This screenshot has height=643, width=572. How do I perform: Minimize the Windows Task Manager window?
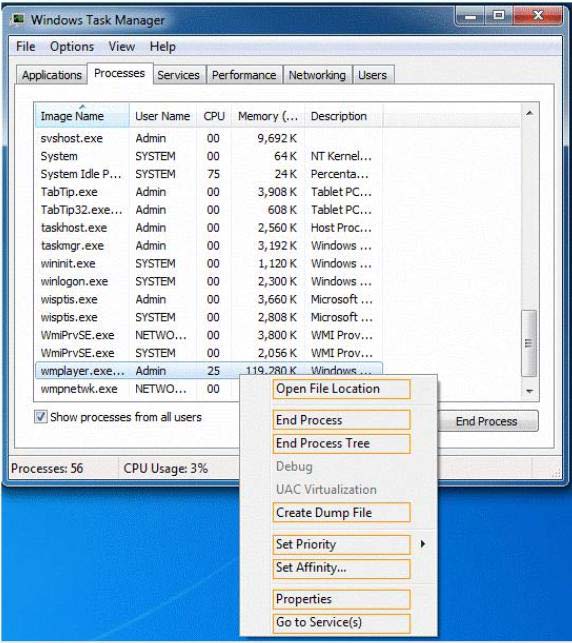click(471, 16)
